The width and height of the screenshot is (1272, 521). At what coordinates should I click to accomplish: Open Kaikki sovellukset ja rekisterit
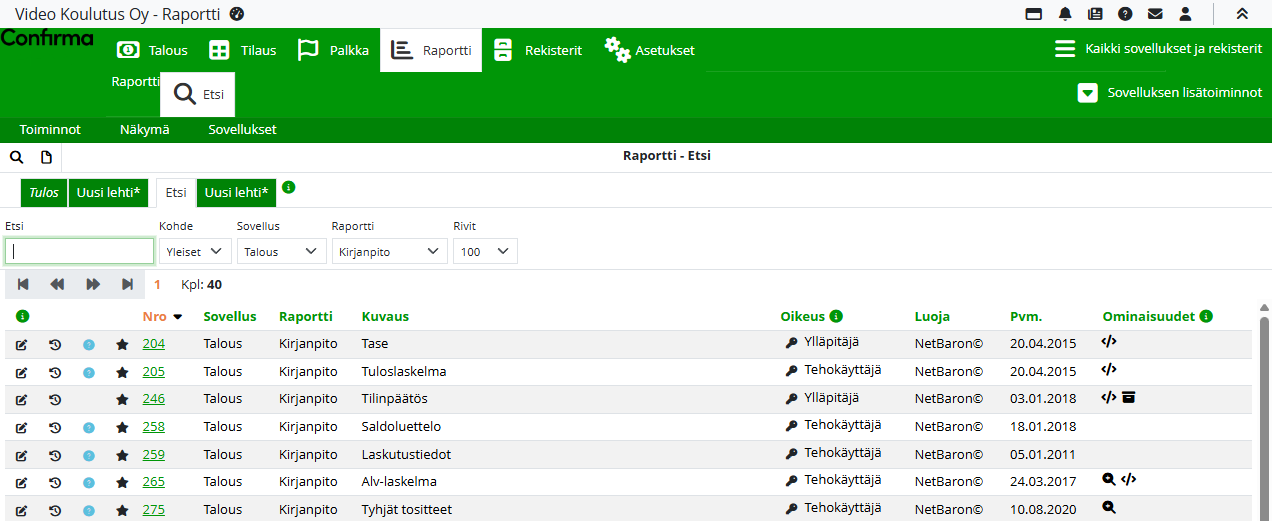pos(1158,49)
